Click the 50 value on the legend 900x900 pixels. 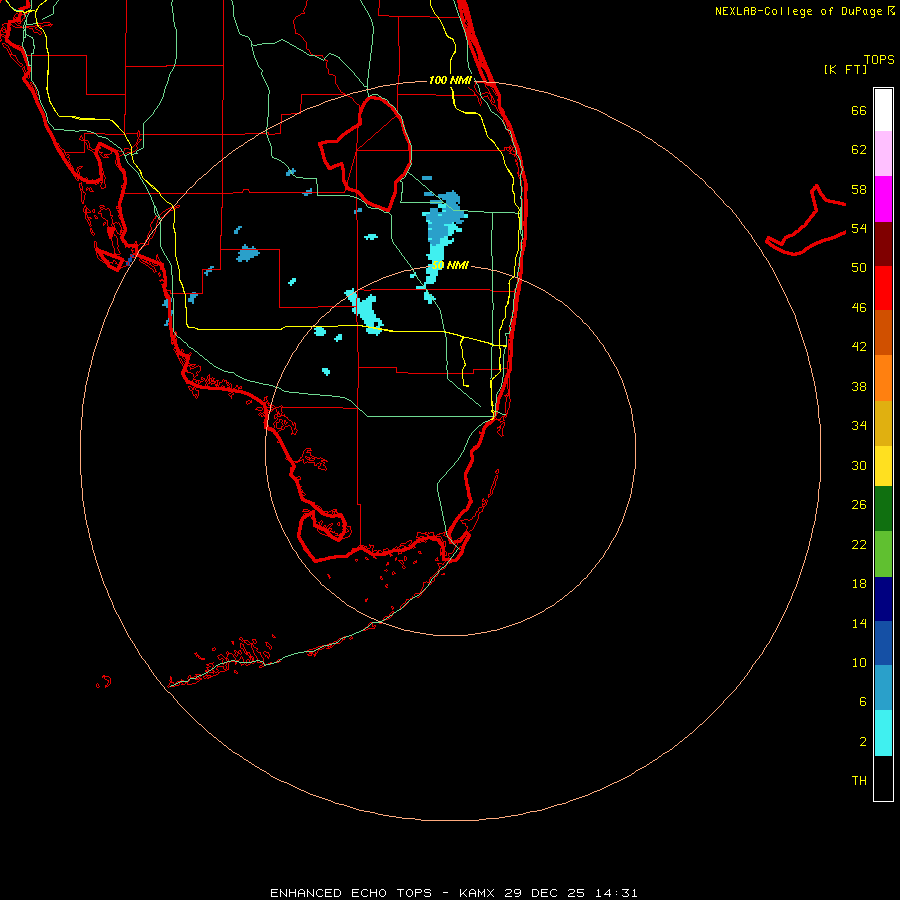coord(859,268)
